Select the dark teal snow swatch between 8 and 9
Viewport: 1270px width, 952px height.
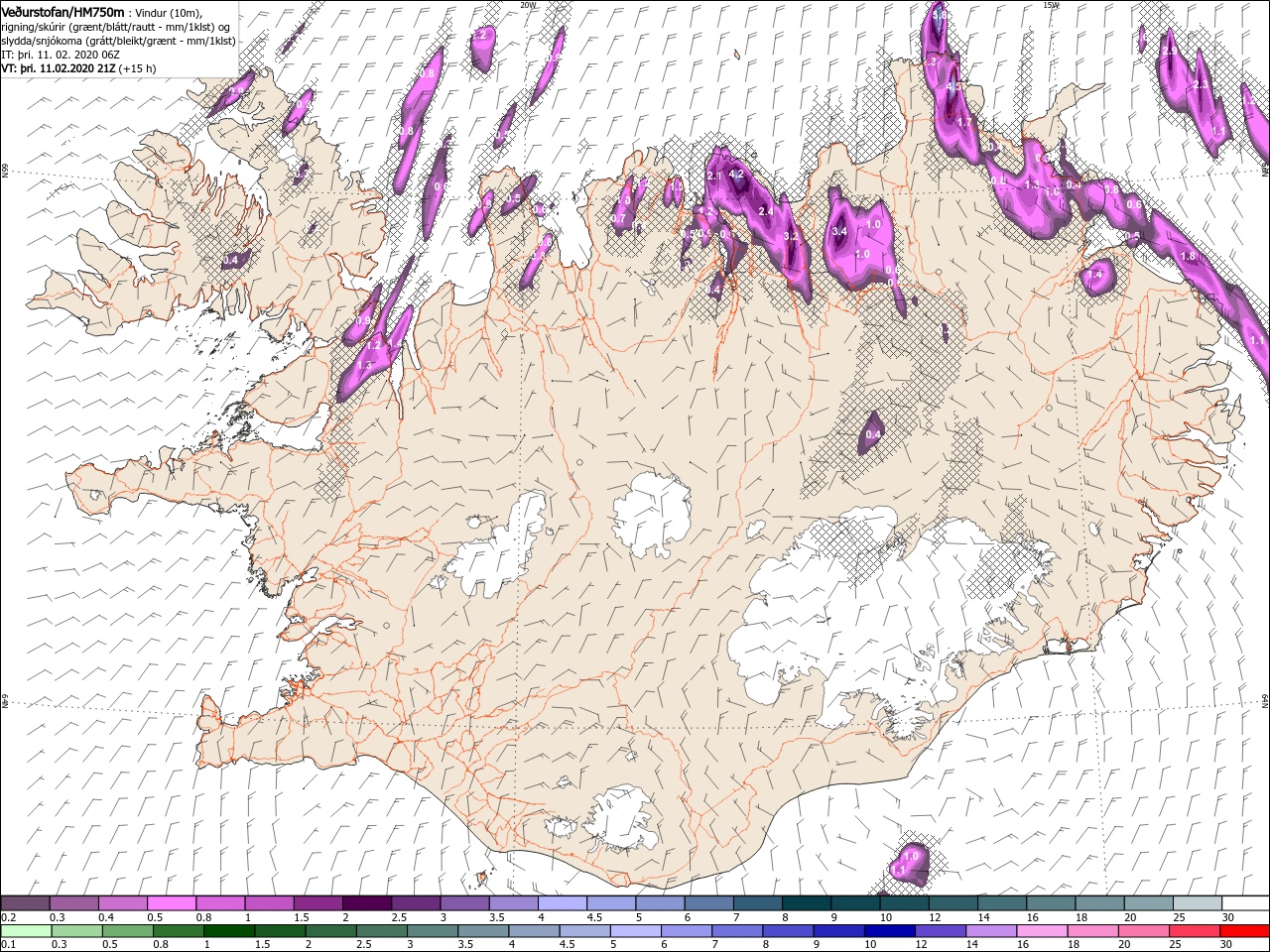[807, 903]
